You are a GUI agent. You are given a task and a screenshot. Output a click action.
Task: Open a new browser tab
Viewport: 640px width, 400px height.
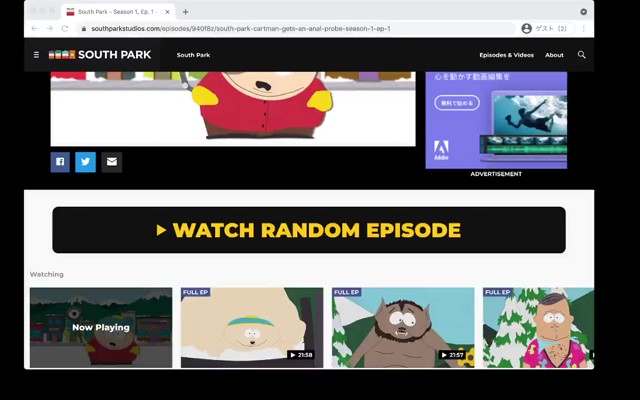point(185,12)
